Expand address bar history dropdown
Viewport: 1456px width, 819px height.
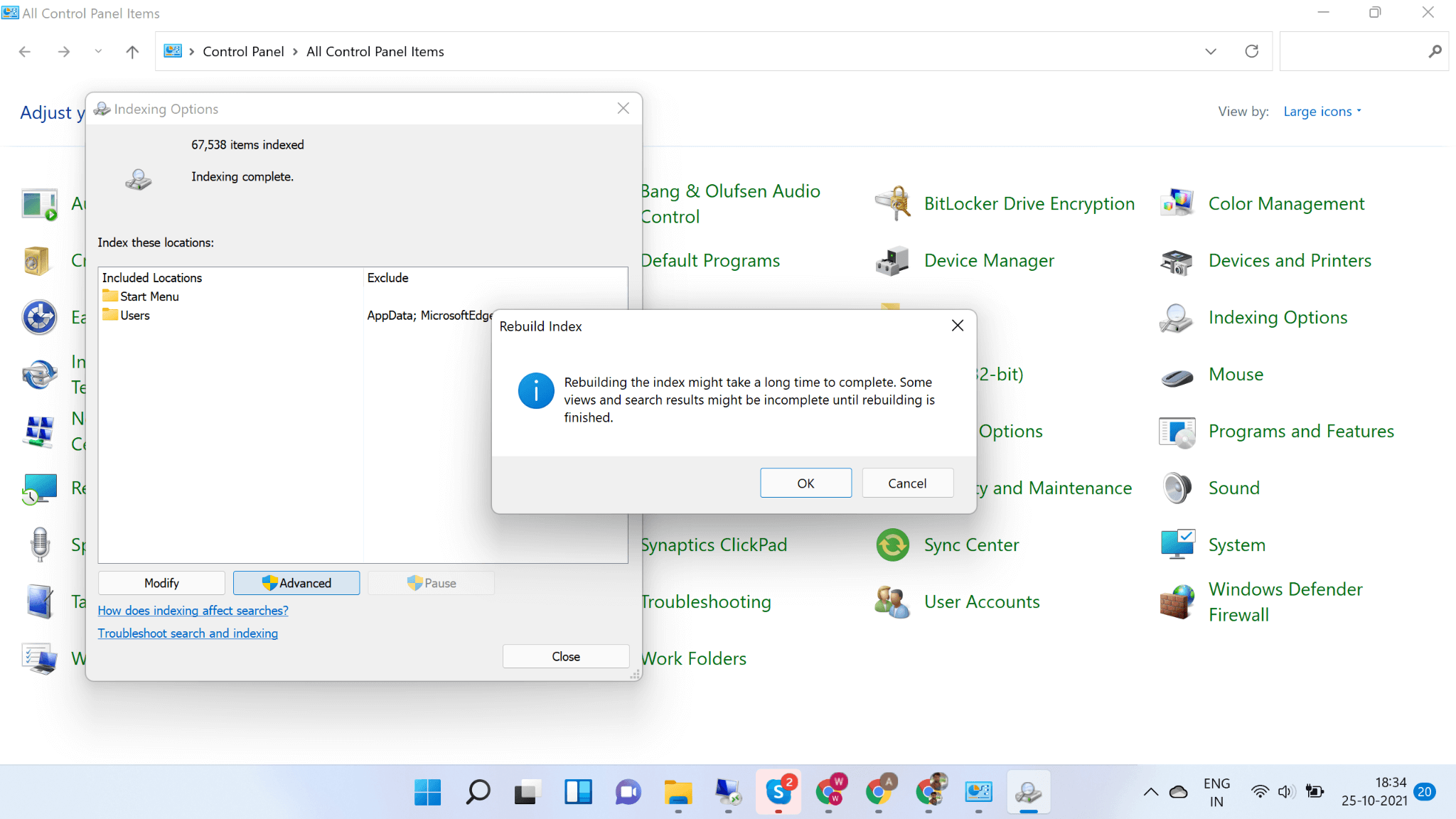[x=1211, y=51]
